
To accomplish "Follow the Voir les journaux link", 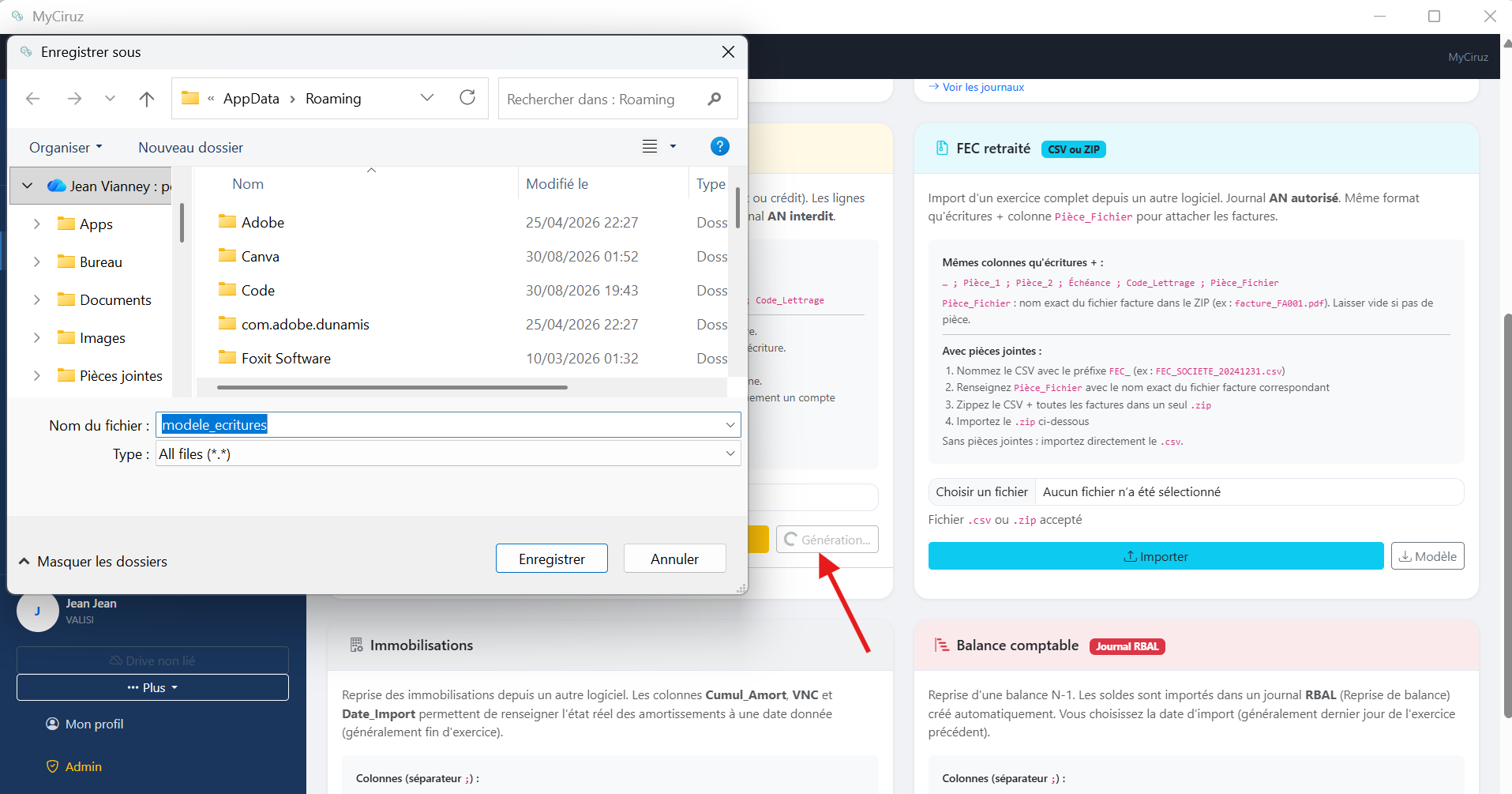I will click(x=976, y=87).
